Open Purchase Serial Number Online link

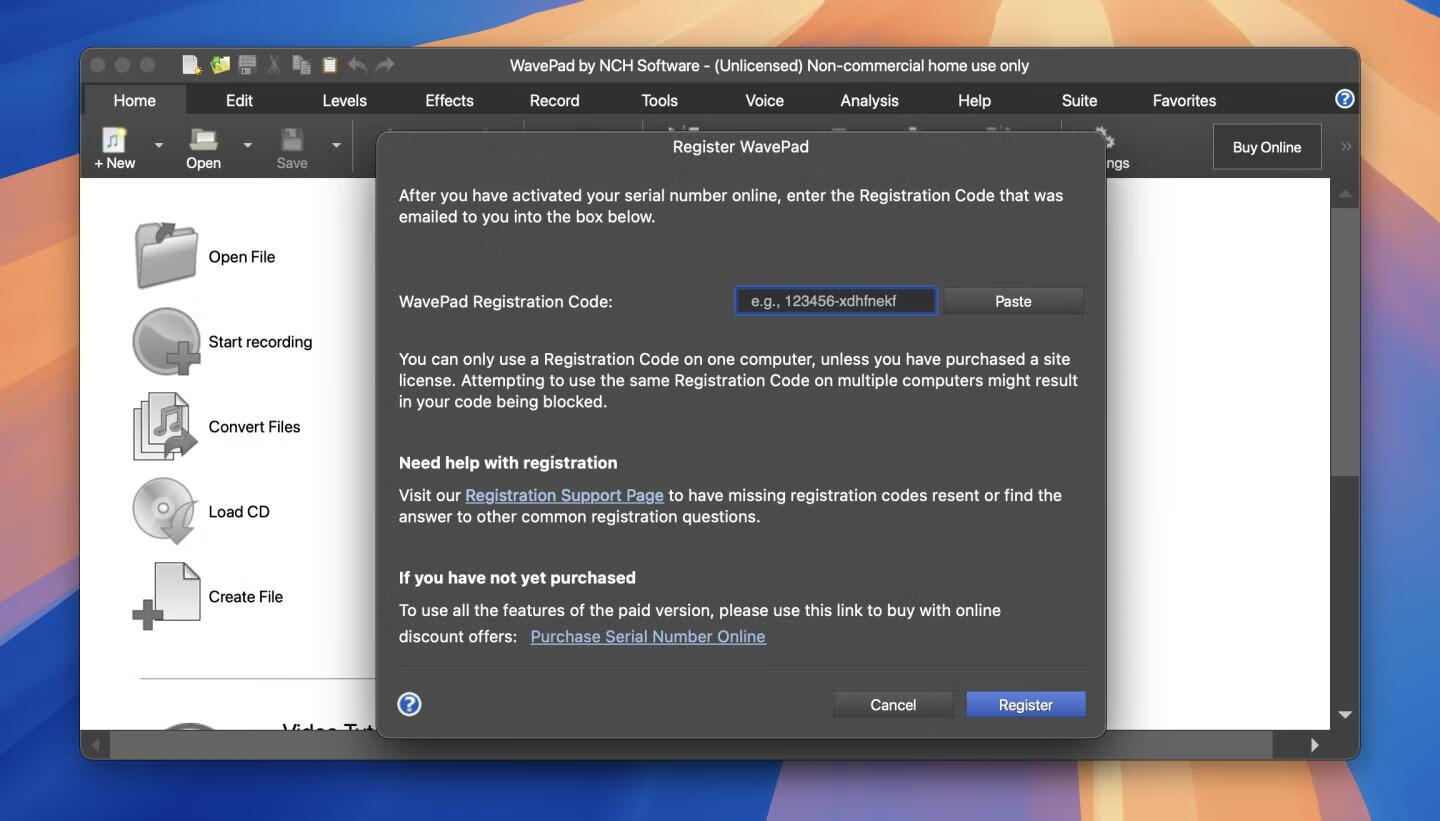click(648, 636)
